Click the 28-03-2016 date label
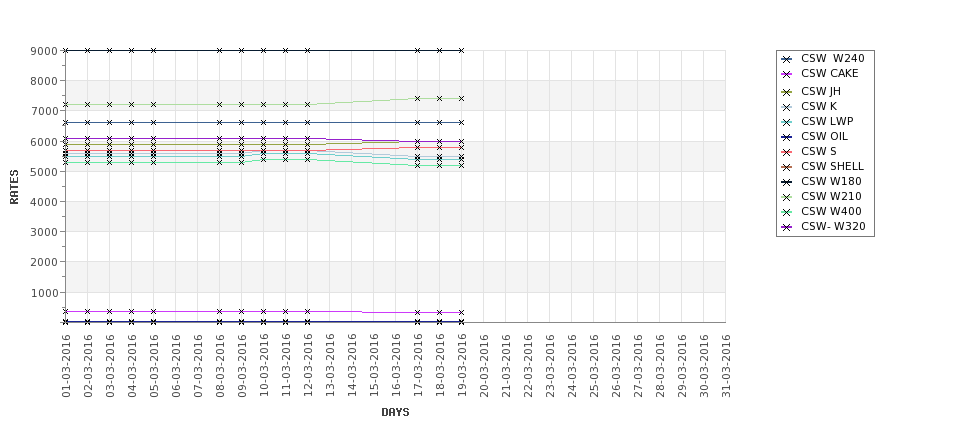Viewport: 975px width, 429px height. pos(660,366)
